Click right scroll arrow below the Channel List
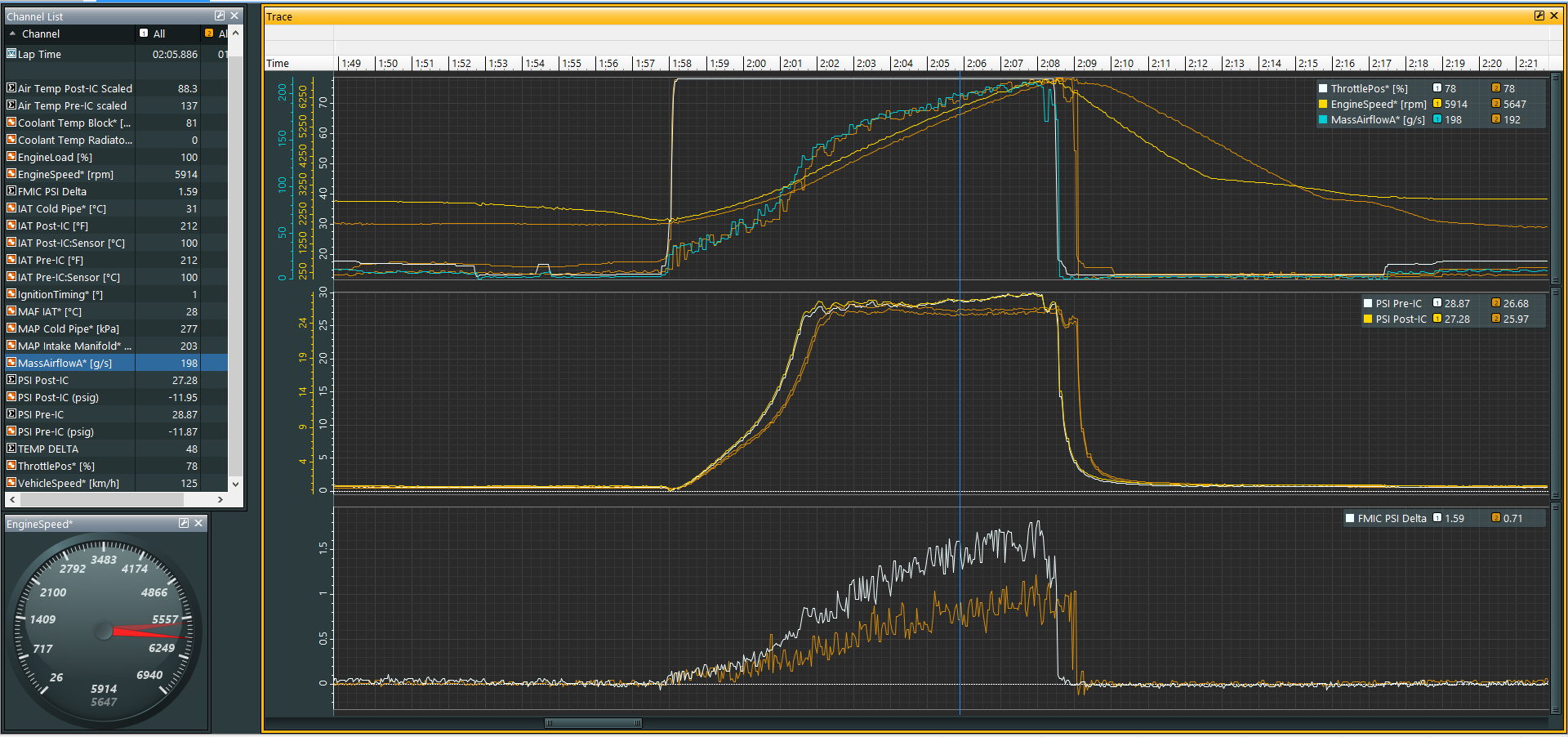The width and height of the screenshot is (1568, 737). 219,499
